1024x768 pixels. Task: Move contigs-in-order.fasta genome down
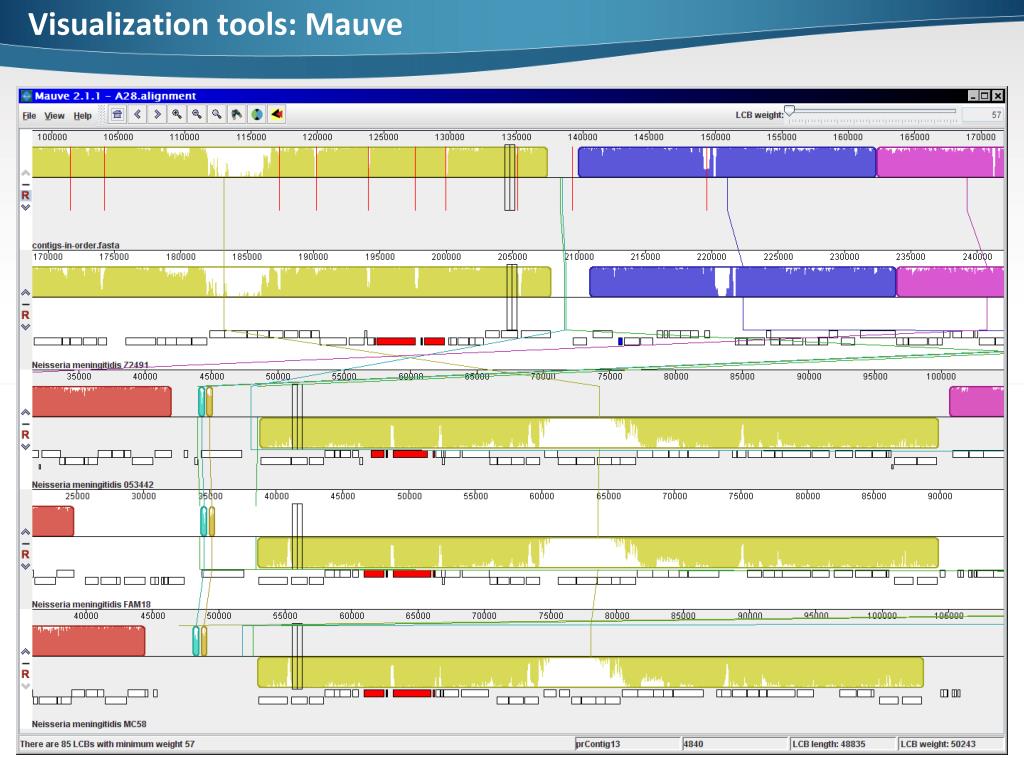pos(25,208)
